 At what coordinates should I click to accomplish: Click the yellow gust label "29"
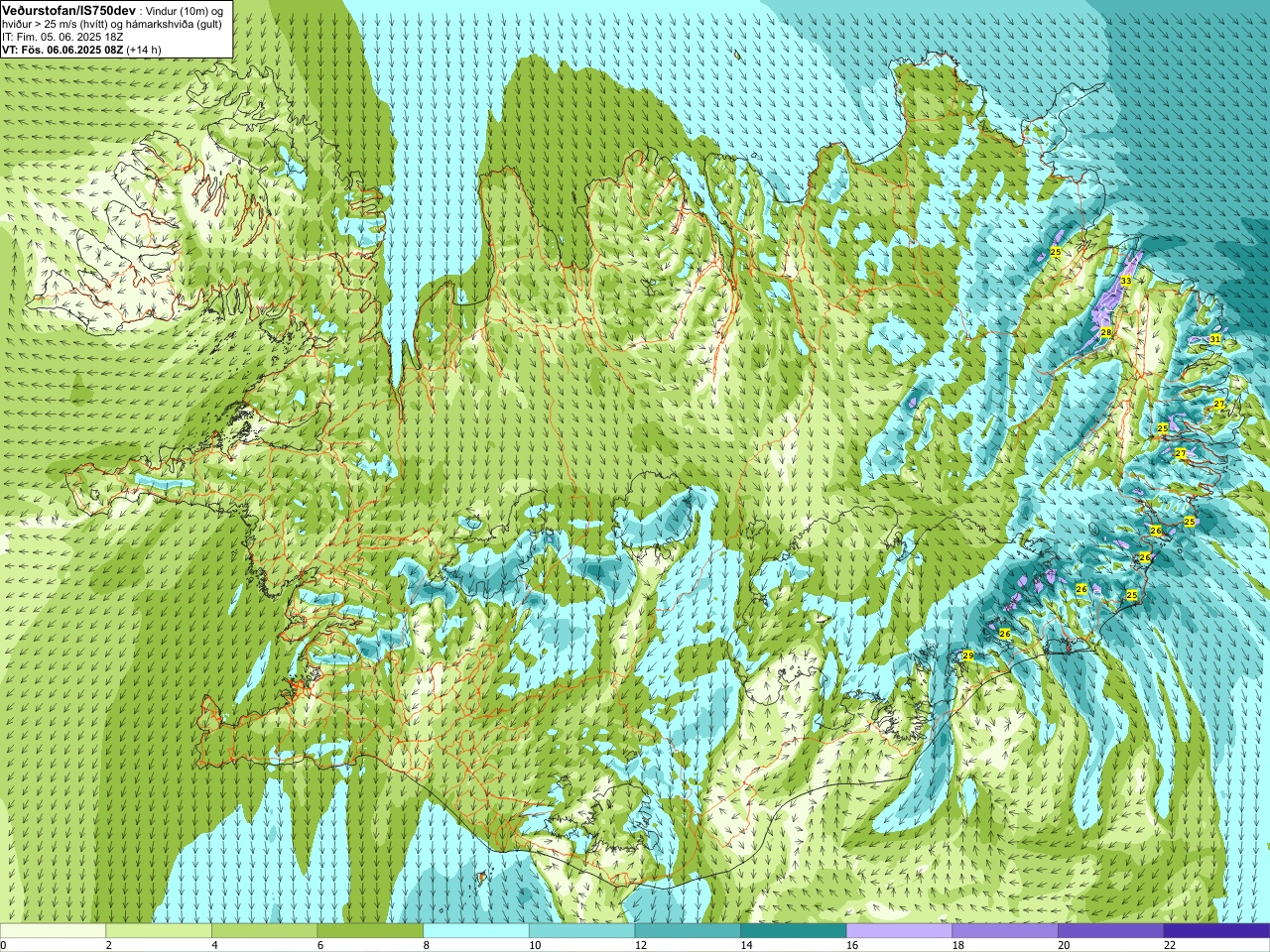coord(967,656)
